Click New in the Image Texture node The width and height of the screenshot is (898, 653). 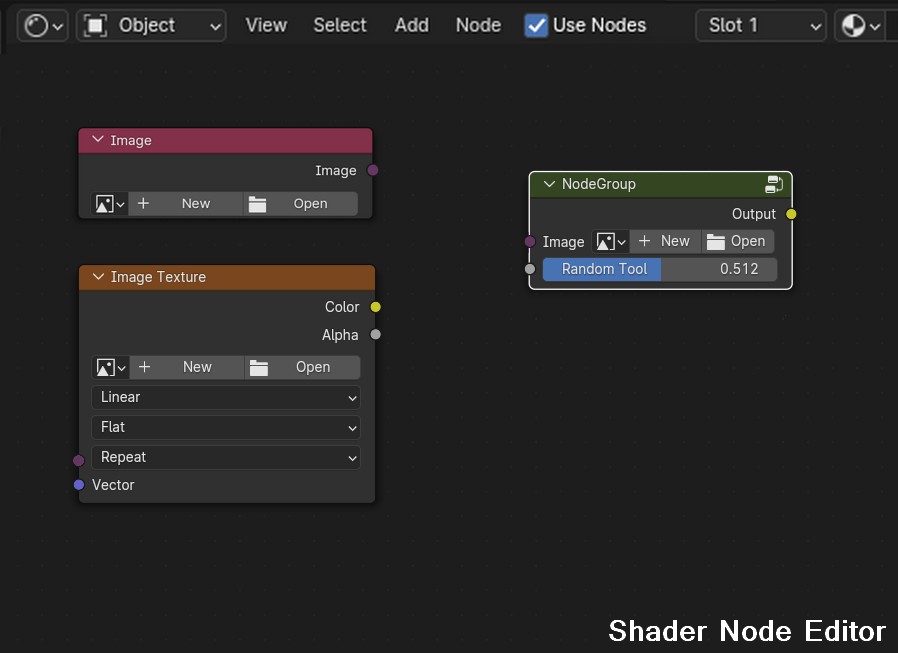187,367
